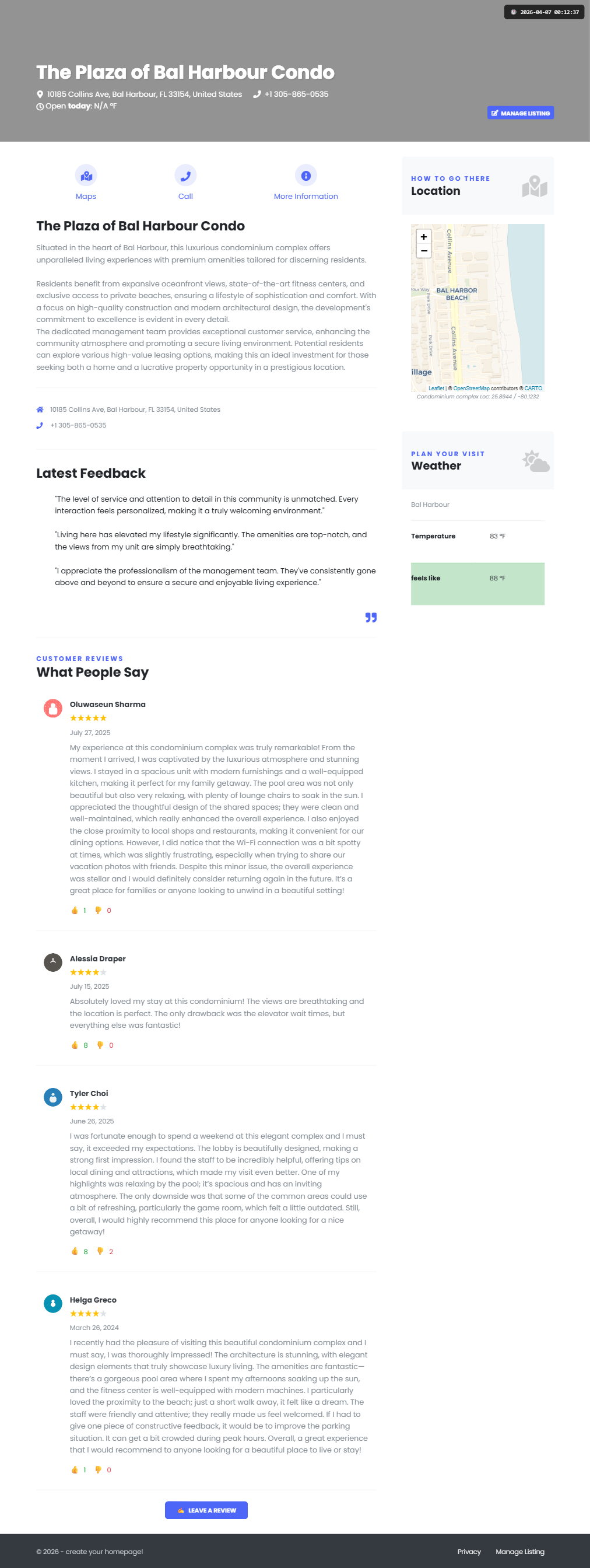The width and height of the screenshot is (590, 1568).
Task: Zoom out on the location map
Action: [x=424, y=251]
